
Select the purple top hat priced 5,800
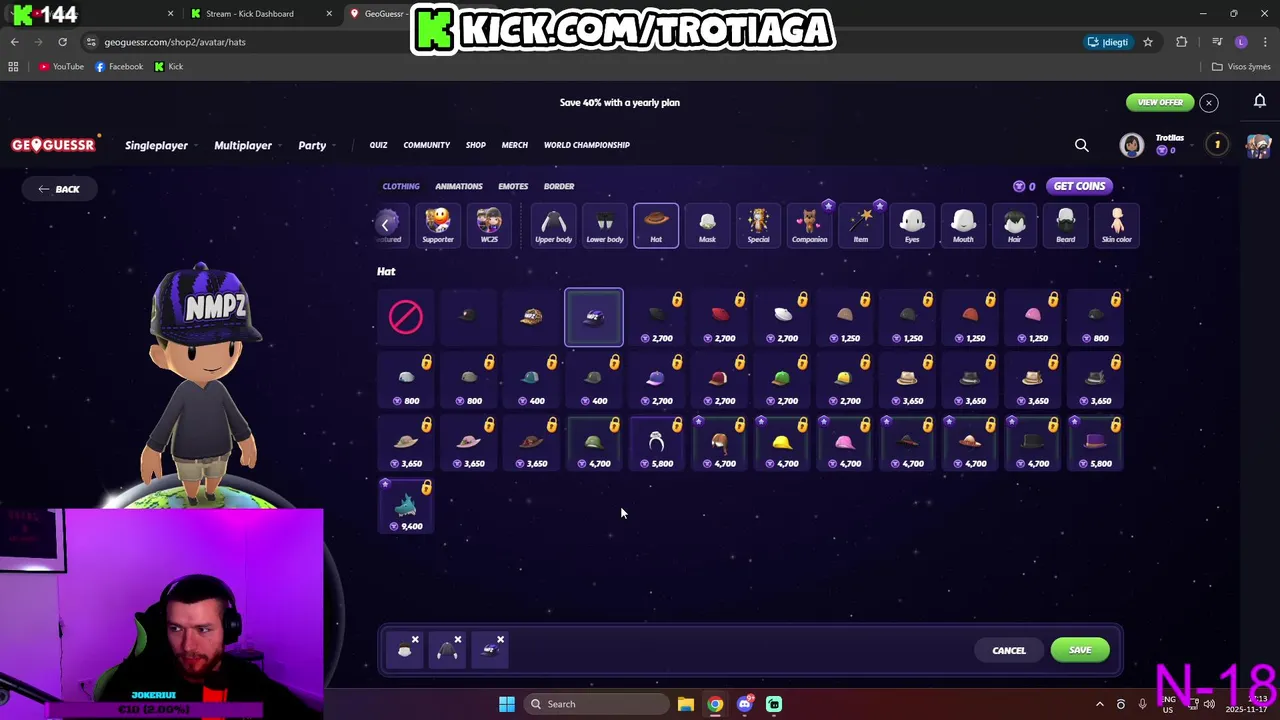(1095, 443)
